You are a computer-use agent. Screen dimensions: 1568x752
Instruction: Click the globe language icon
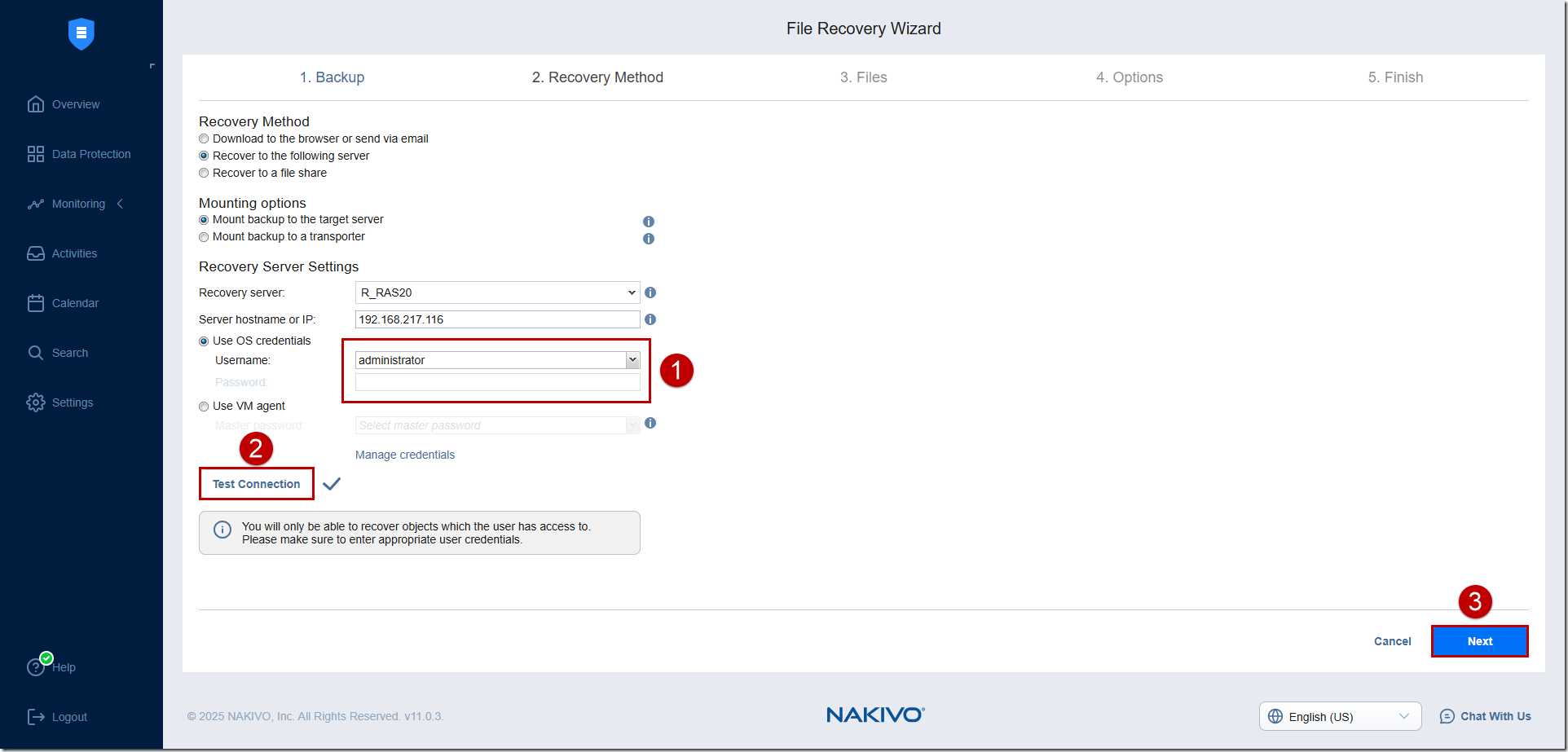click(1275, 716)
